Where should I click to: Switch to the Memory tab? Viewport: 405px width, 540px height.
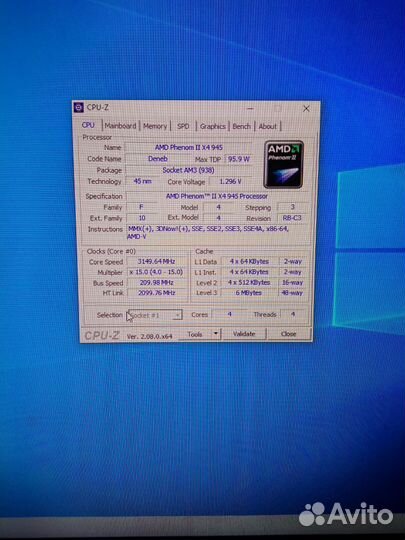[155, 126]
